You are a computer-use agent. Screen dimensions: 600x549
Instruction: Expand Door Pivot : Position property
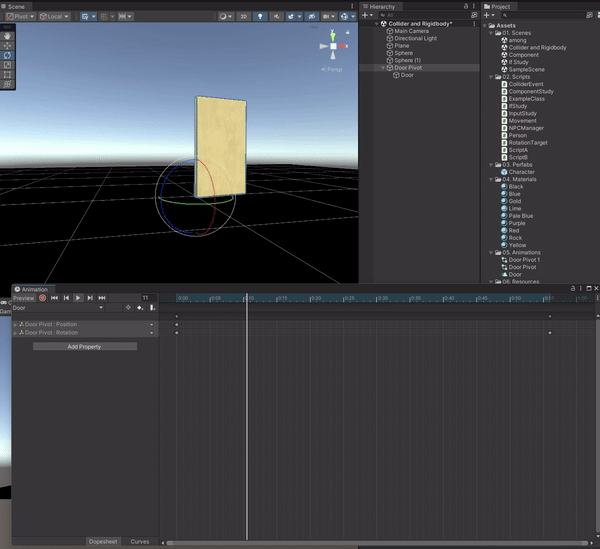pyautogui.click(x=15, y=324)
